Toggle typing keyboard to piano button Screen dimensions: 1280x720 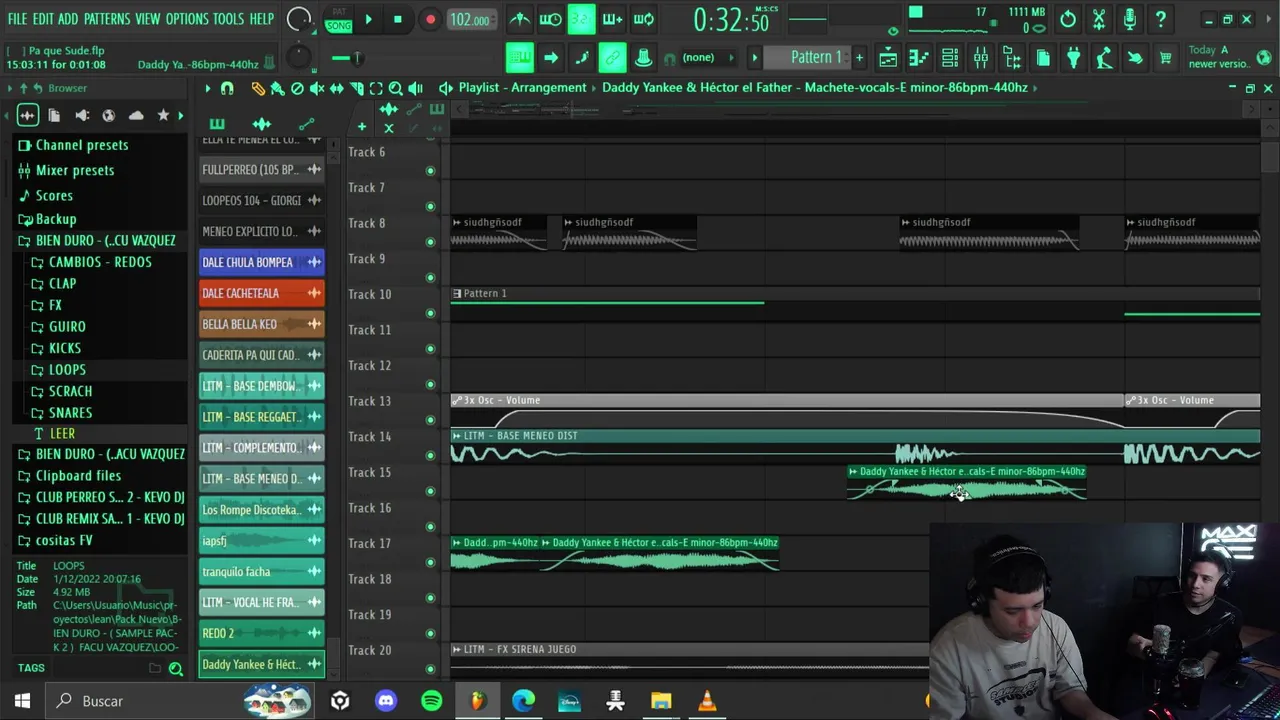(519, 58)
